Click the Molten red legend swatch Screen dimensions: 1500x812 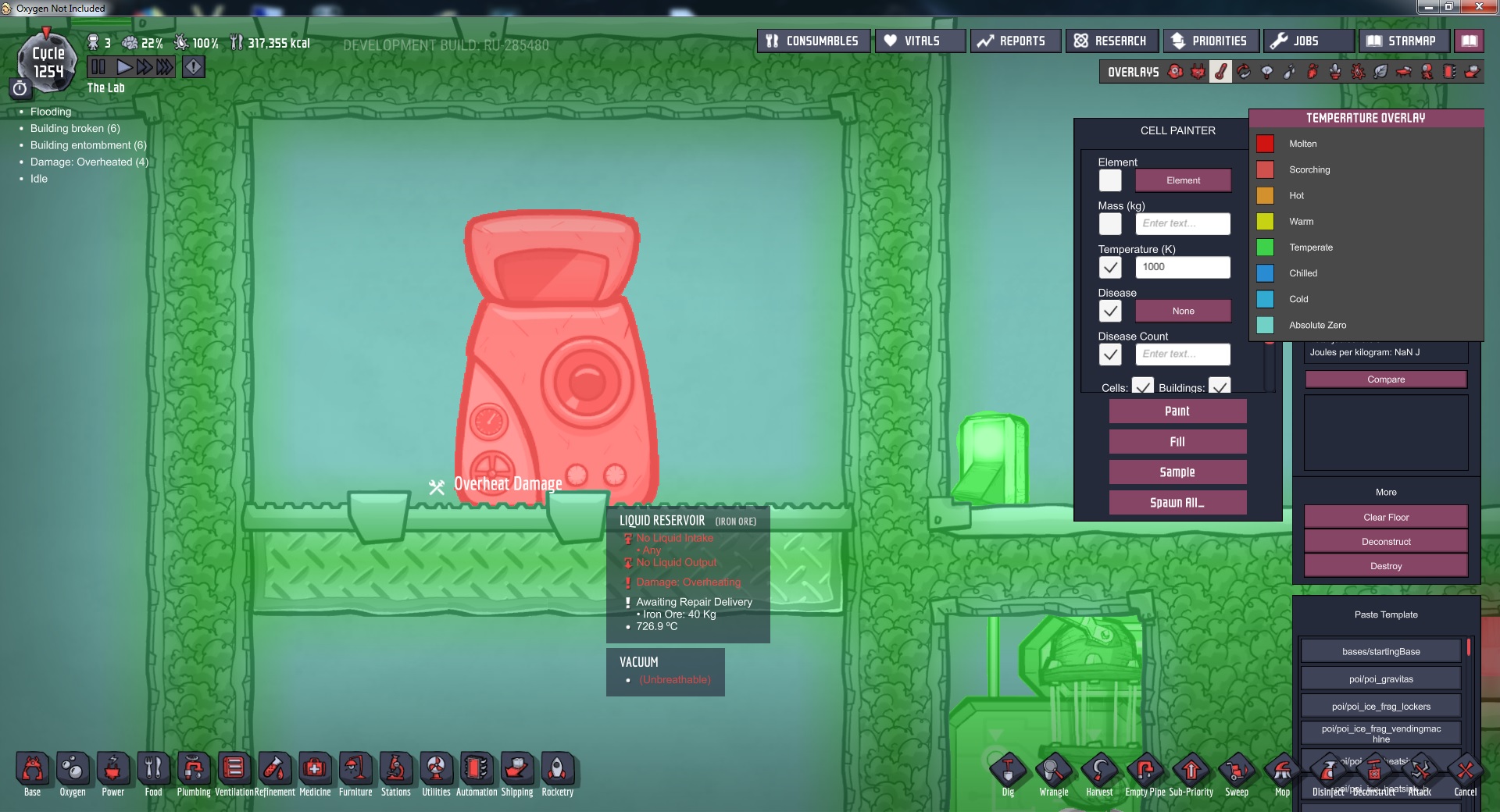point(1265,144)
